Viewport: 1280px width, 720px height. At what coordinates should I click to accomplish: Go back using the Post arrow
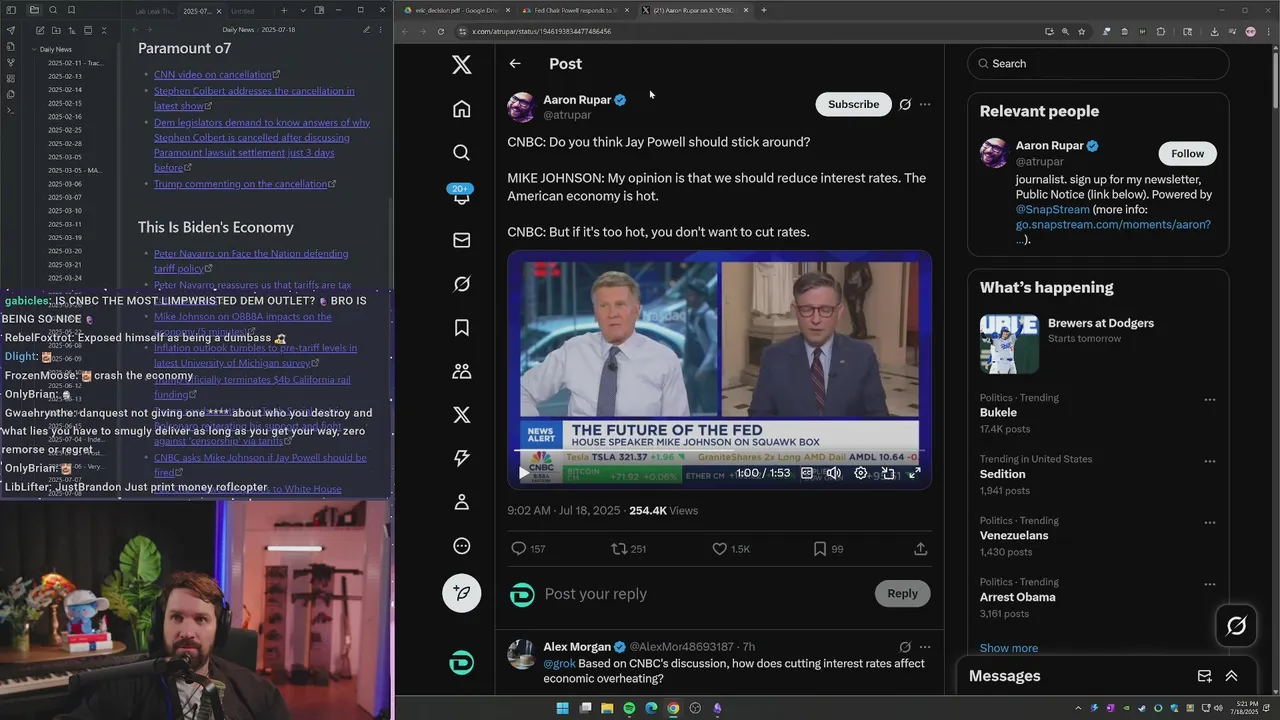pyautogui.click(x=515, y=63)
